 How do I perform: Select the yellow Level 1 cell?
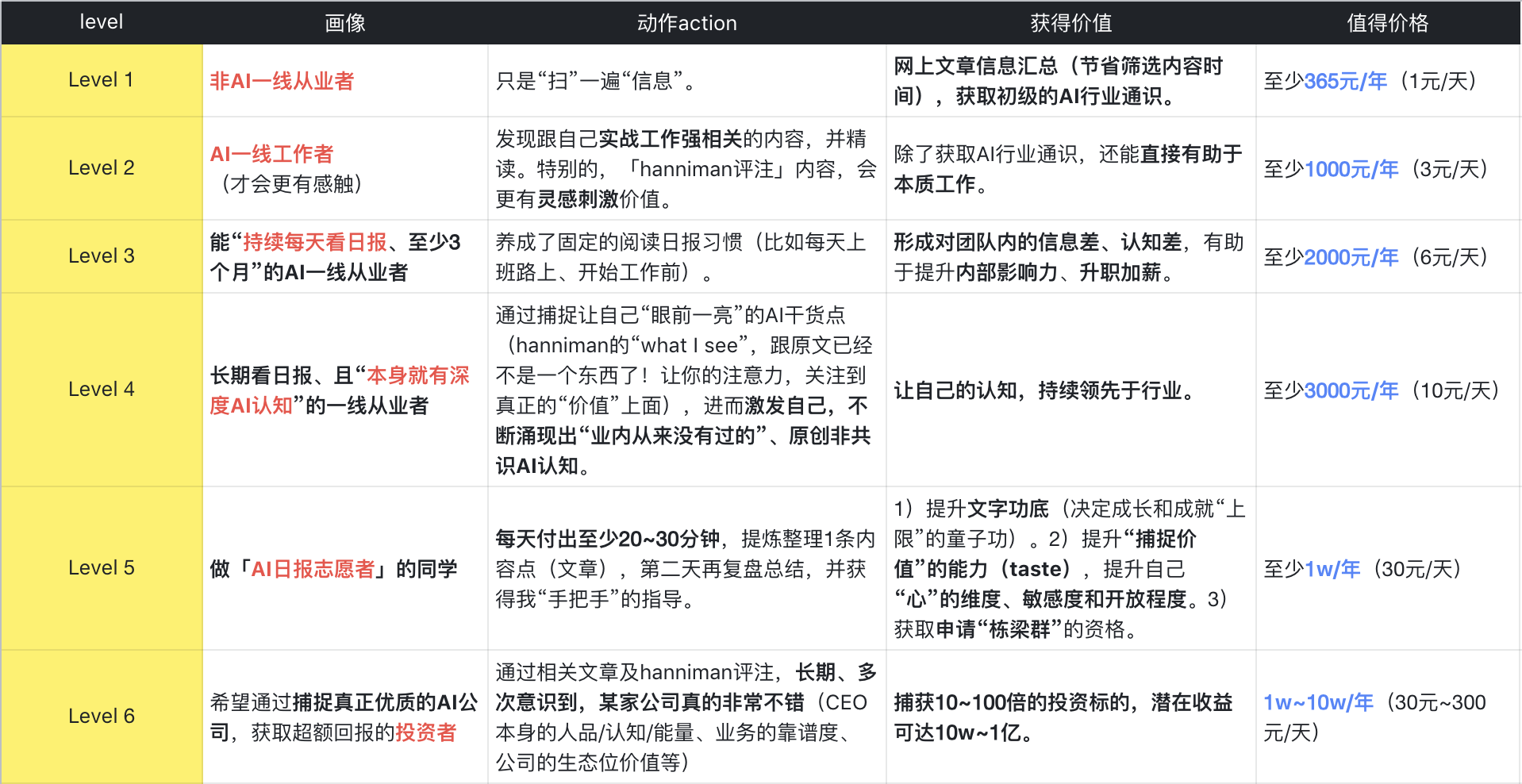101,80
